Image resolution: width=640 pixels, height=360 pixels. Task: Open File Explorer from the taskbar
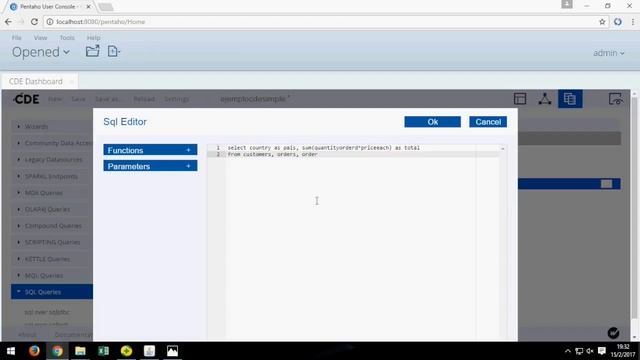click(x=80, y=351)
